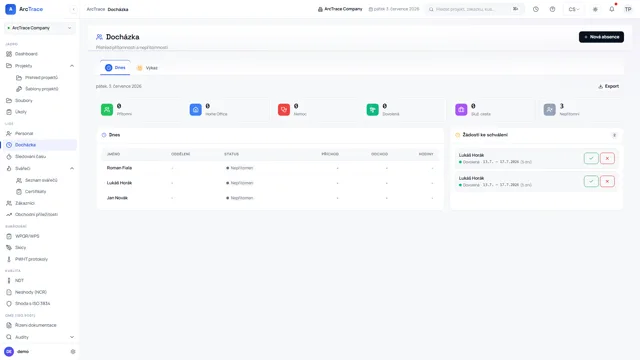Open settings gear next to demo user
Image resolution: width=640 pixels, height=360 pixels.
coord(73,351)
